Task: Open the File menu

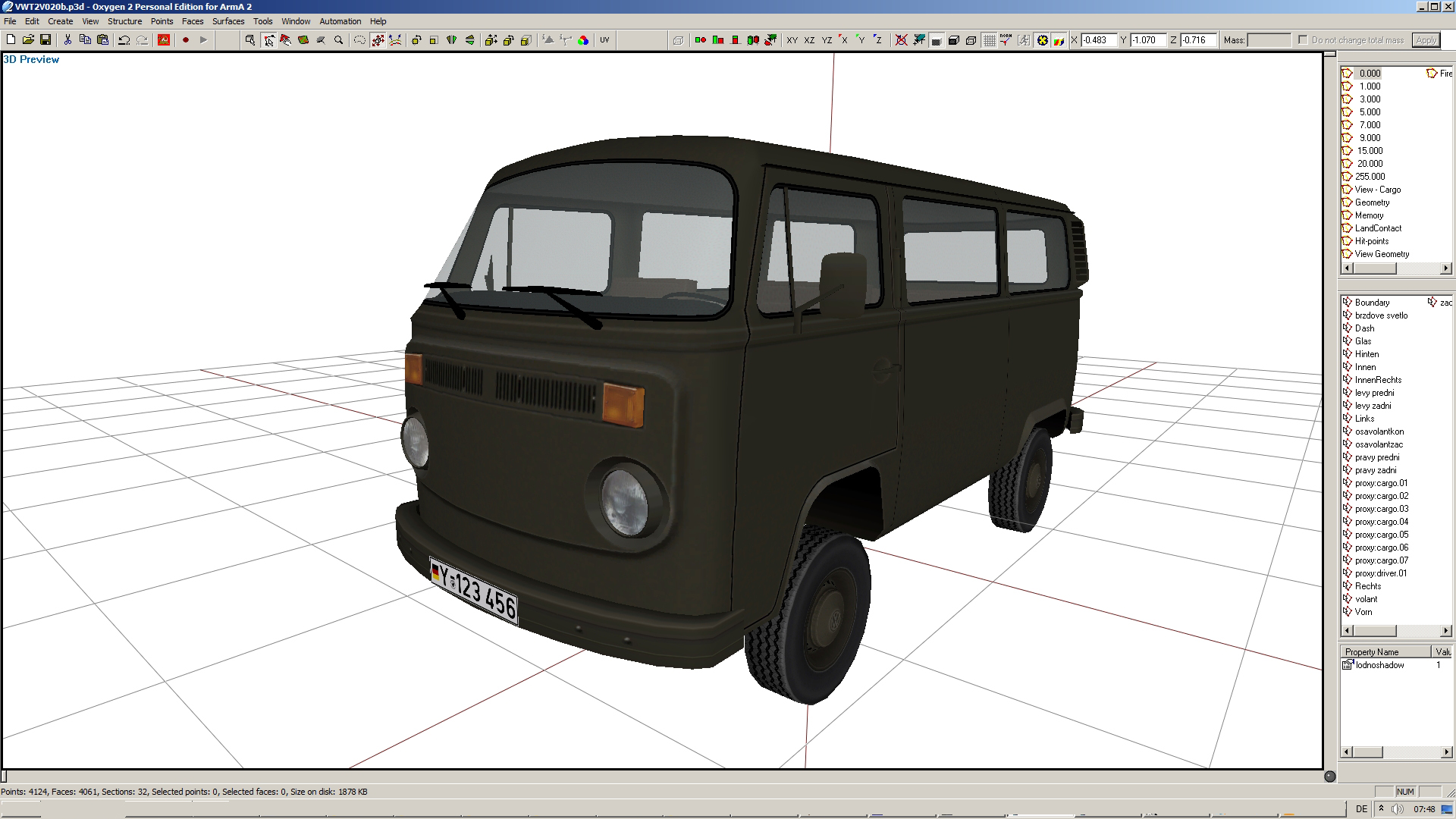Action: pyautogui.click(x=10, y=21)
